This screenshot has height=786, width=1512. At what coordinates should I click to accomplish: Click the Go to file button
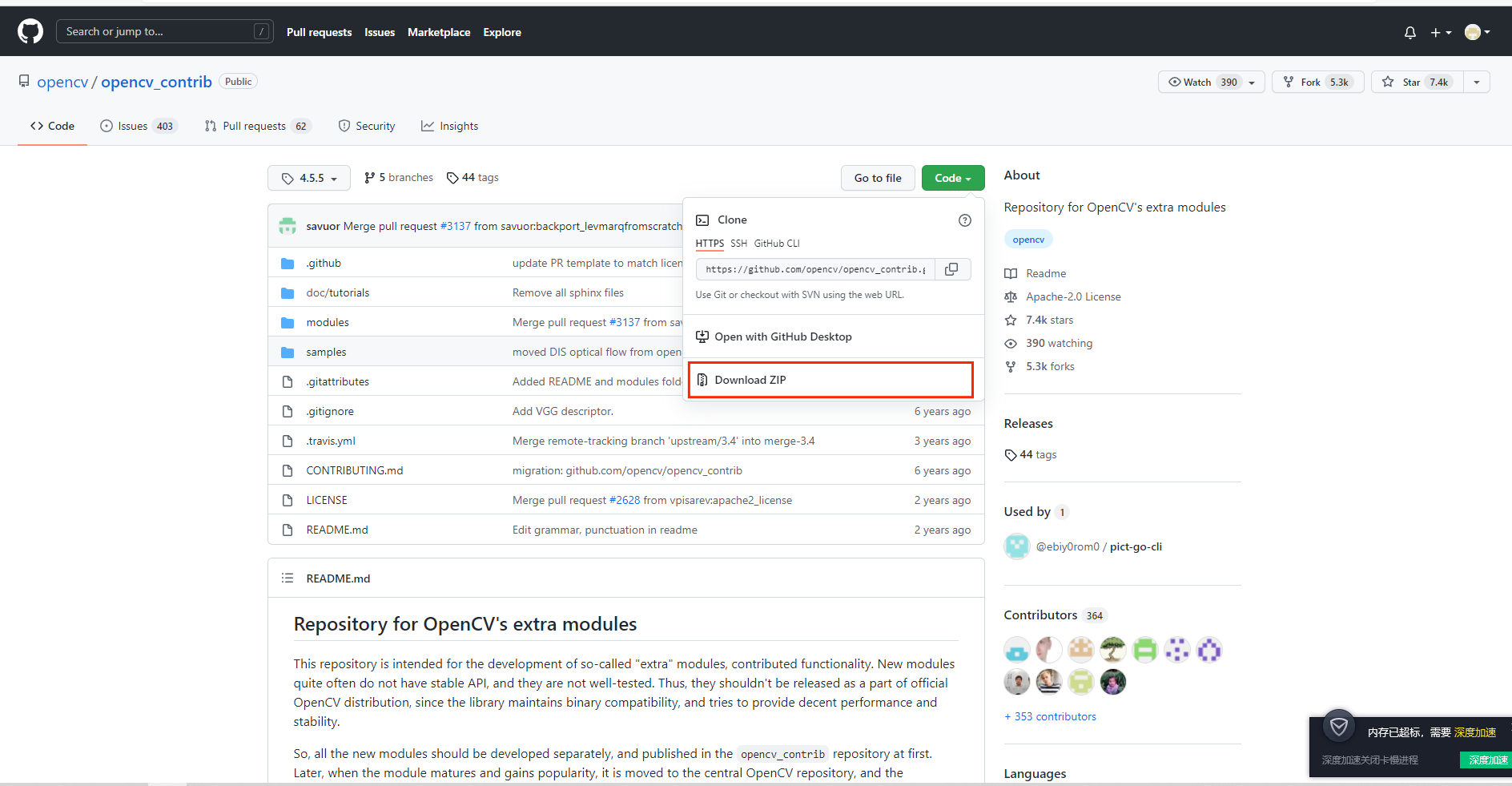(x=878, y=178)
